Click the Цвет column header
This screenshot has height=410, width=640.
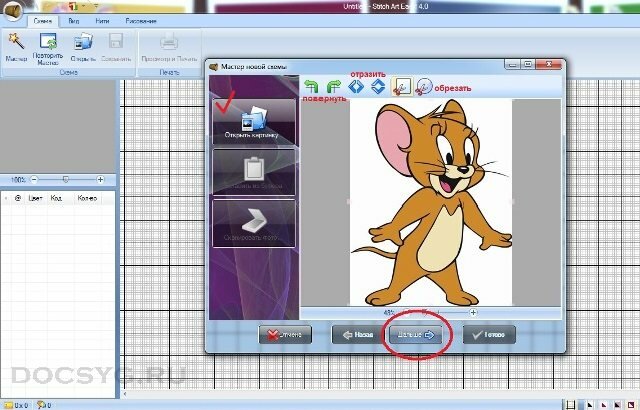(35, 198)
